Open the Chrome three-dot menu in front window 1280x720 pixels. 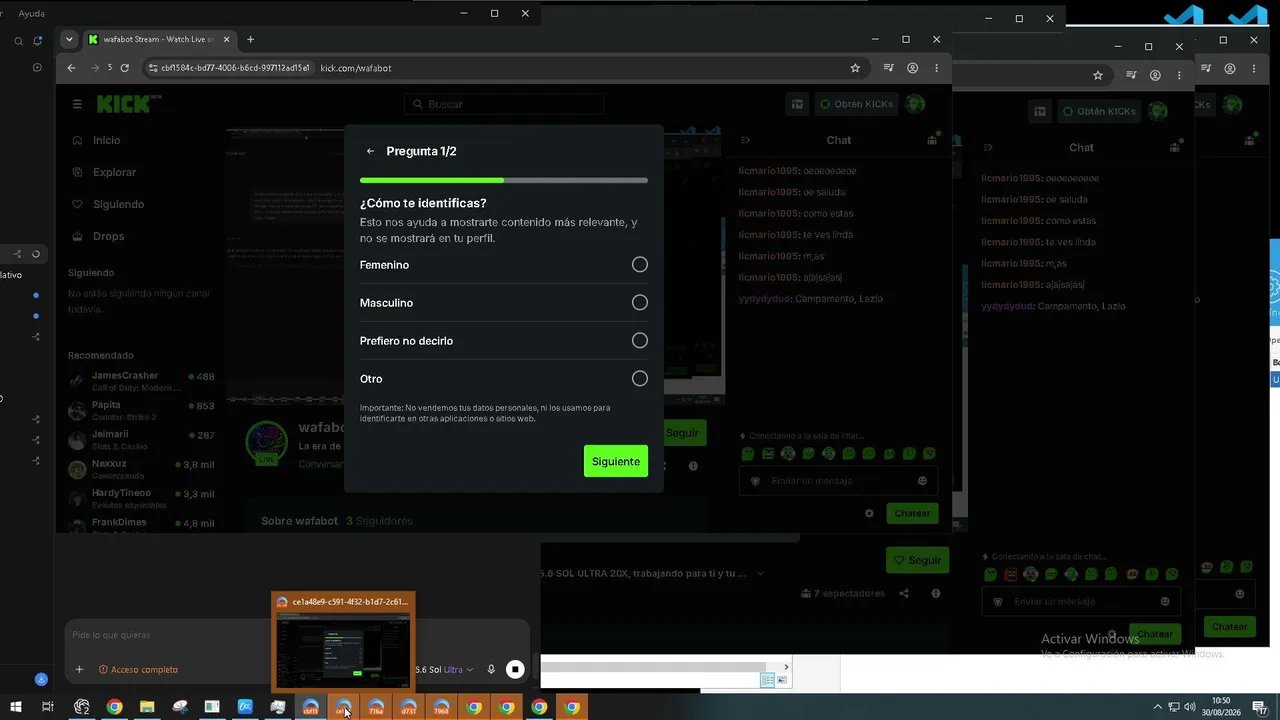click(936, 68)
